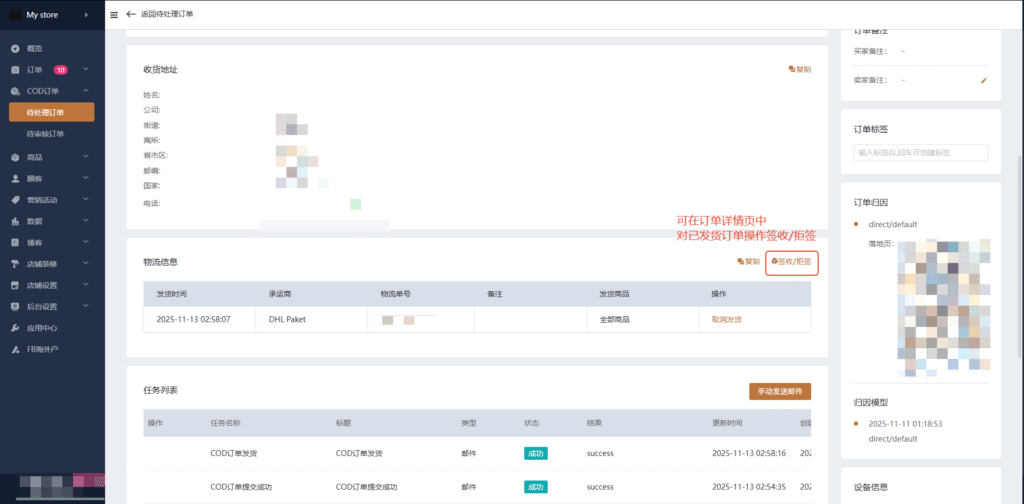
Task: Click the 营销活动 tag icon
Action: (x=15, y=200)
